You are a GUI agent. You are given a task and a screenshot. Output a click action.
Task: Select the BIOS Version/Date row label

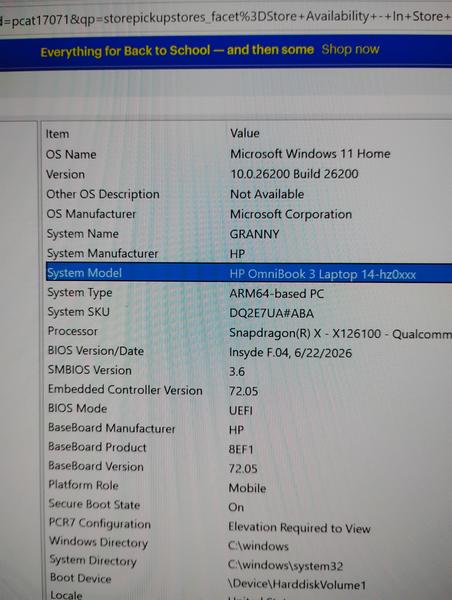coord(96,351)
